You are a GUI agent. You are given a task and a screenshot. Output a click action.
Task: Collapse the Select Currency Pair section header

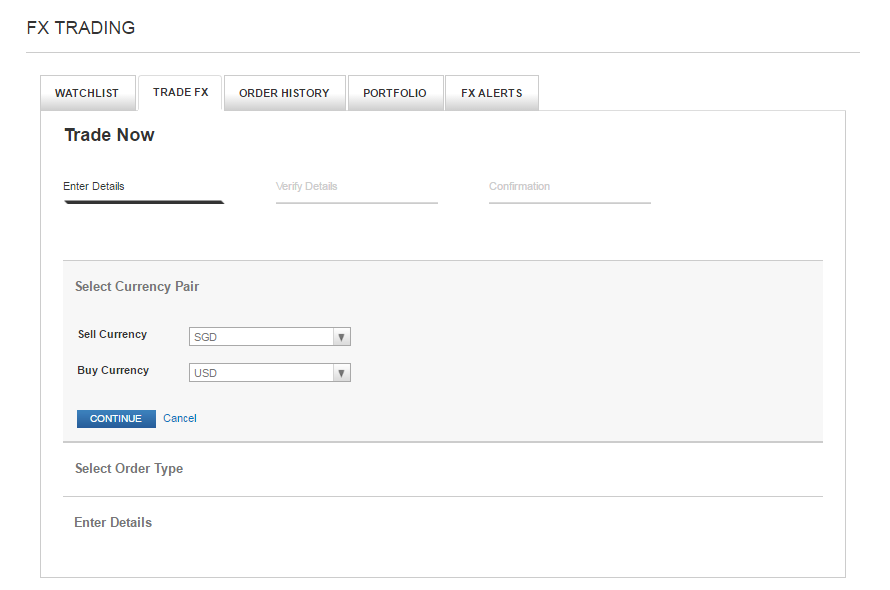(137, 286)
